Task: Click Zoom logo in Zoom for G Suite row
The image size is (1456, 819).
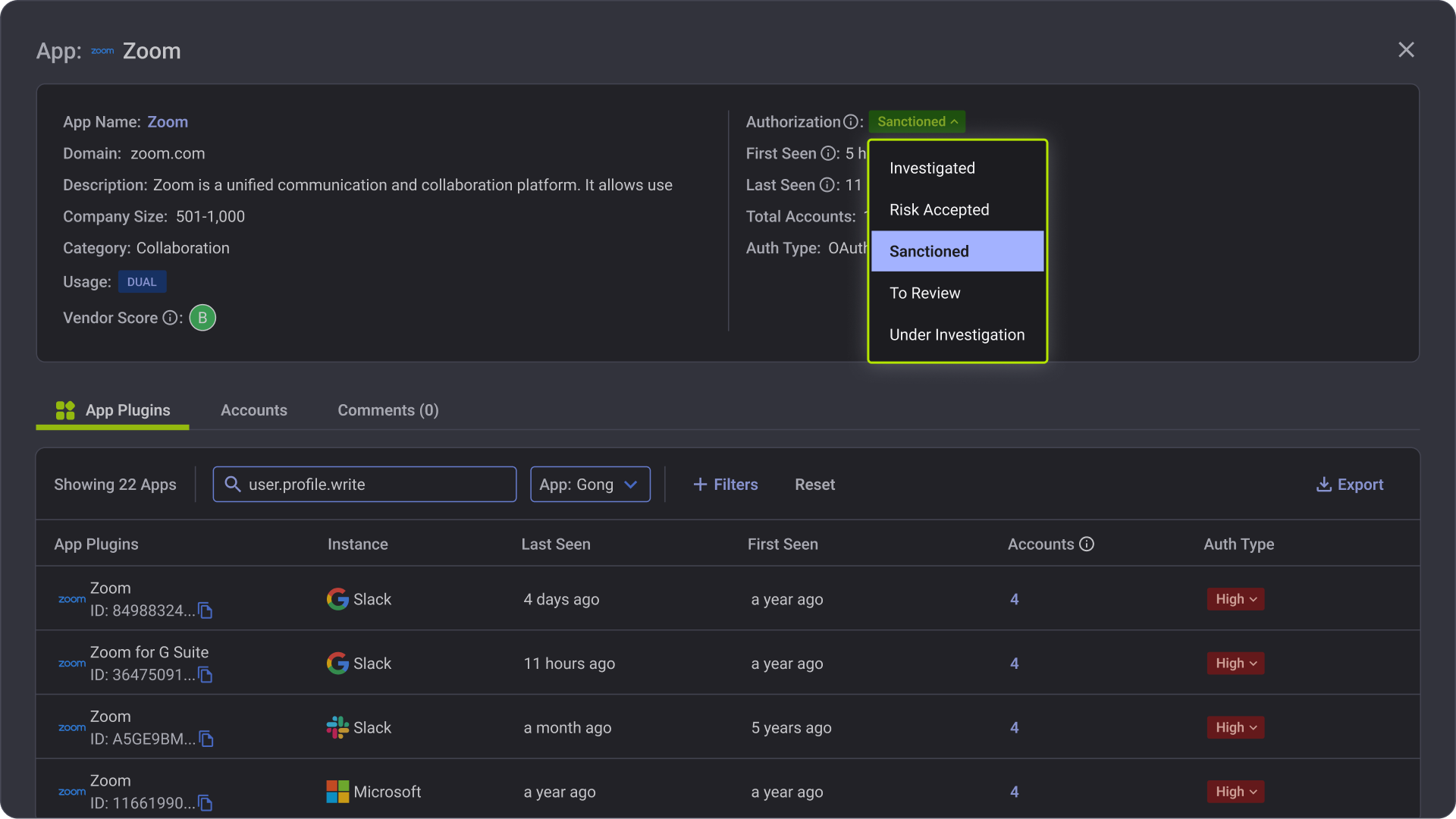Action: point(72,664)
